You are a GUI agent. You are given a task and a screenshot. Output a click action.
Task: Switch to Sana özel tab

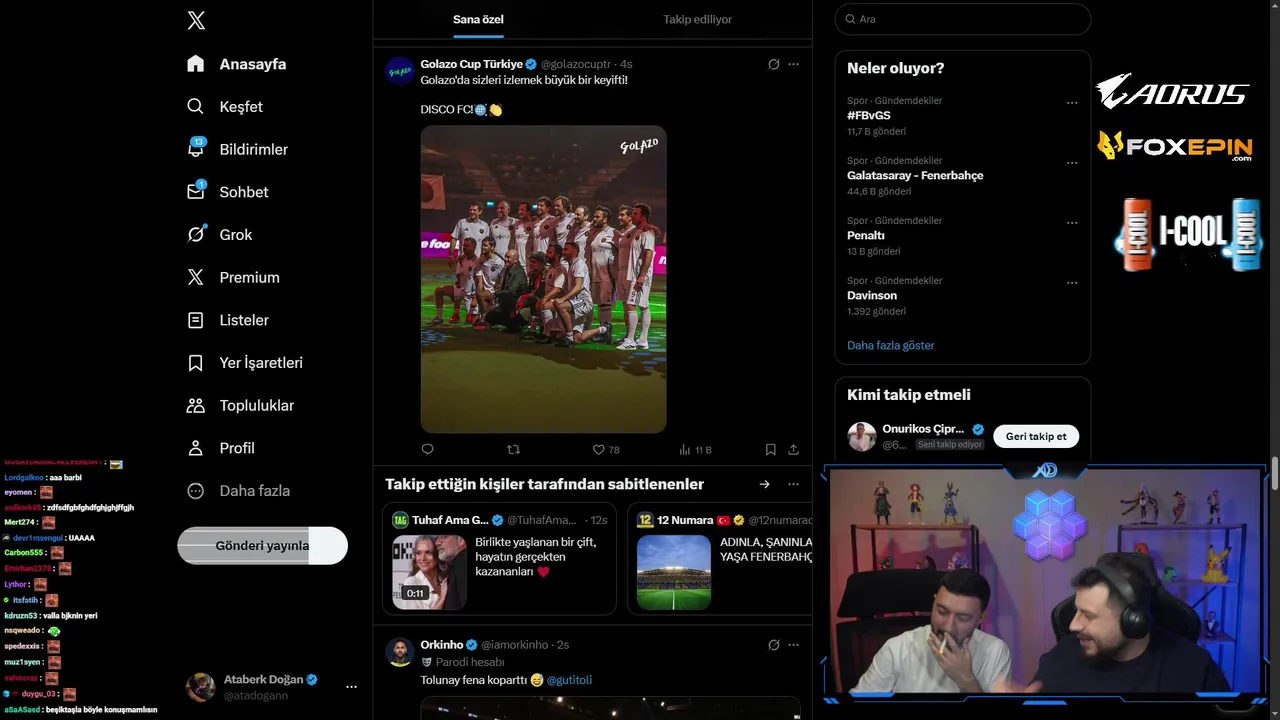click(478, 19)
